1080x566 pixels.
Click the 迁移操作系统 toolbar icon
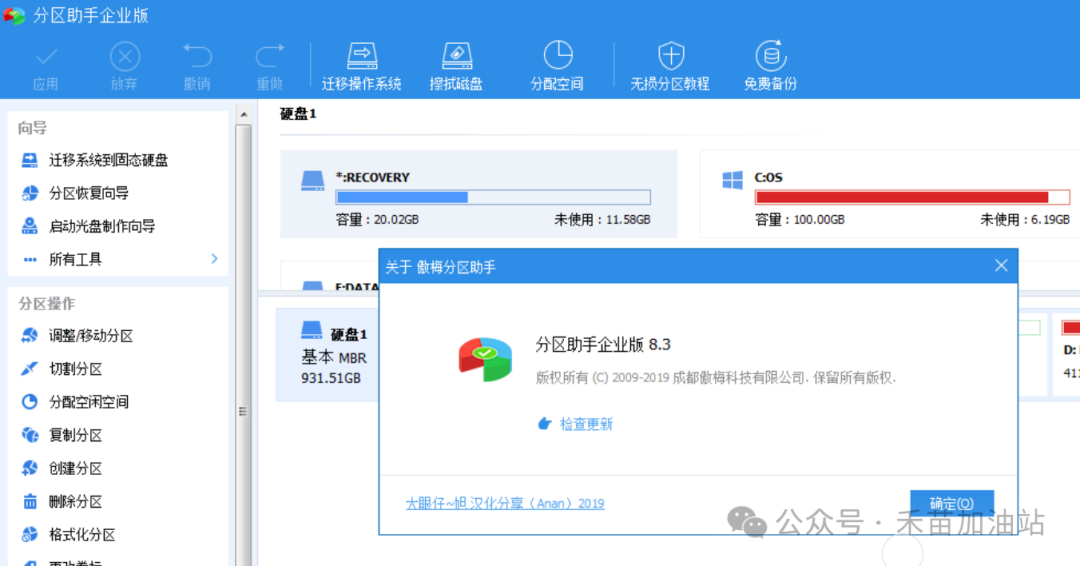(361, 56)
